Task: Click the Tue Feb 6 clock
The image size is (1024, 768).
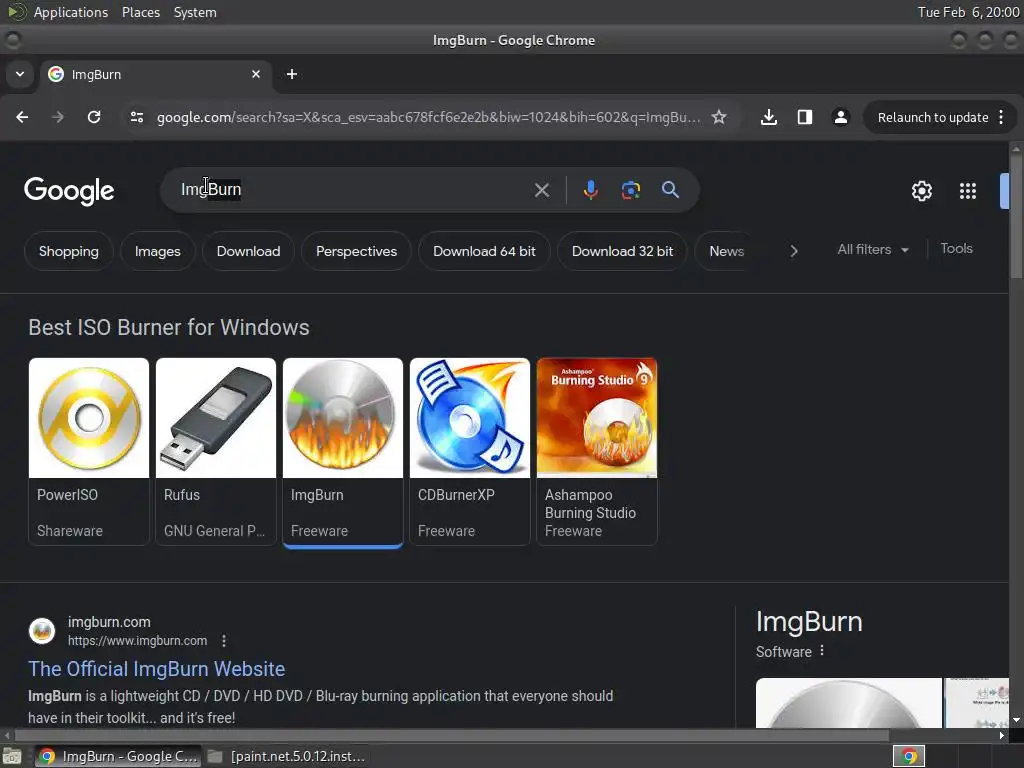Action: (968, 12)
